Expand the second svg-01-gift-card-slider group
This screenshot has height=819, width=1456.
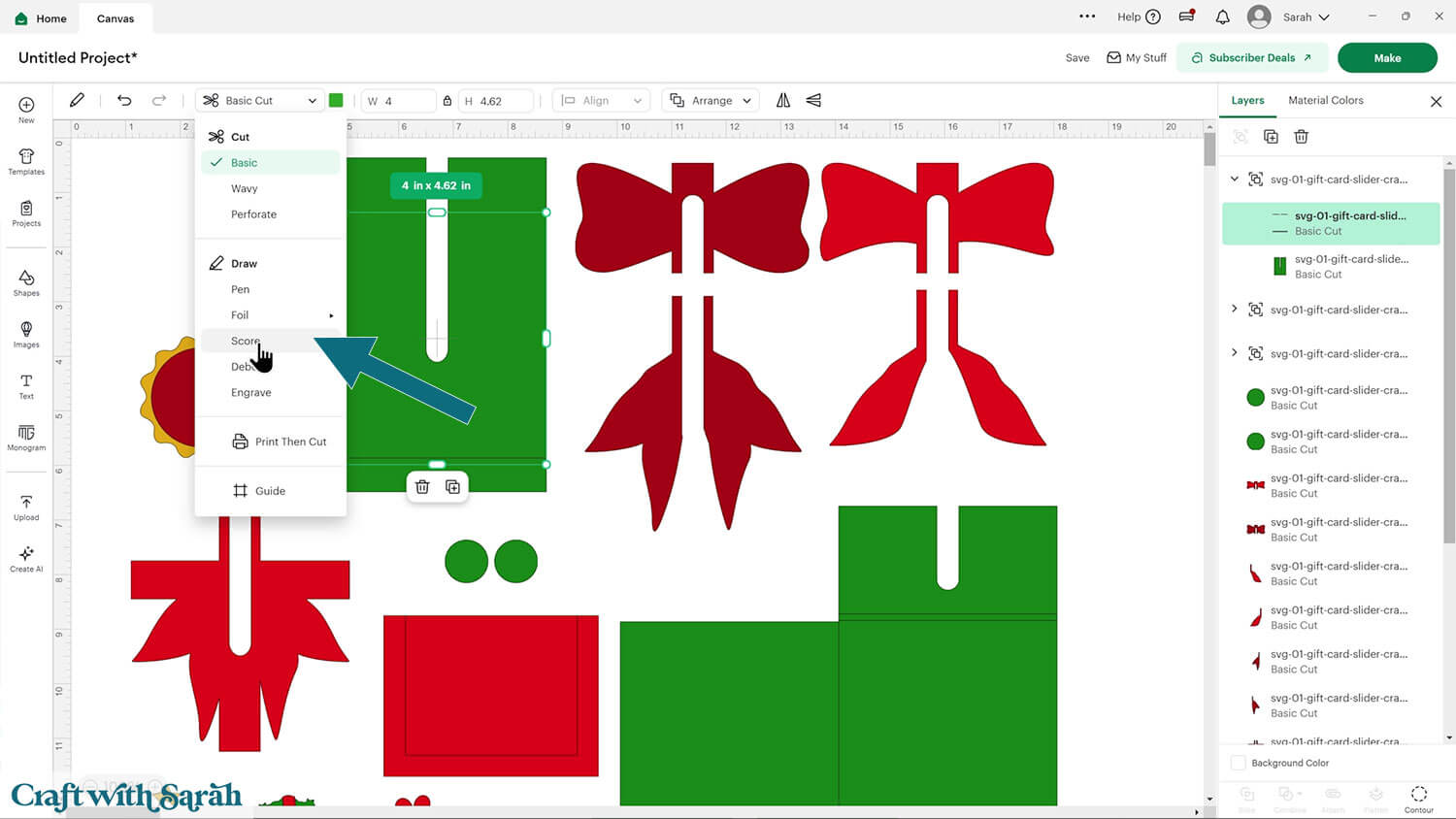click(1235, 310)
